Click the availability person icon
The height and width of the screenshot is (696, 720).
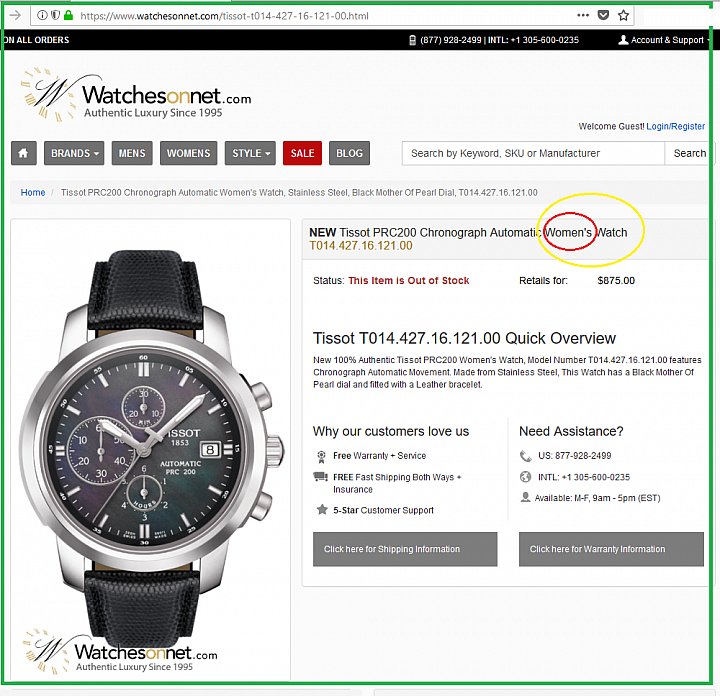coord(525,497)
